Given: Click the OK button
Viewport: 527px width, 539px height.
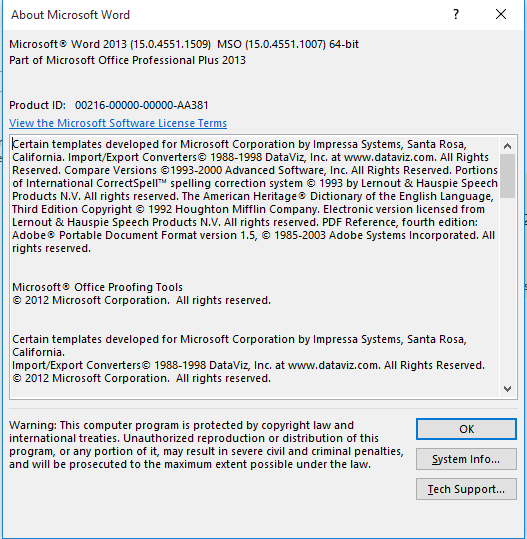Looking at the screenshot, I should pos(466,429).
